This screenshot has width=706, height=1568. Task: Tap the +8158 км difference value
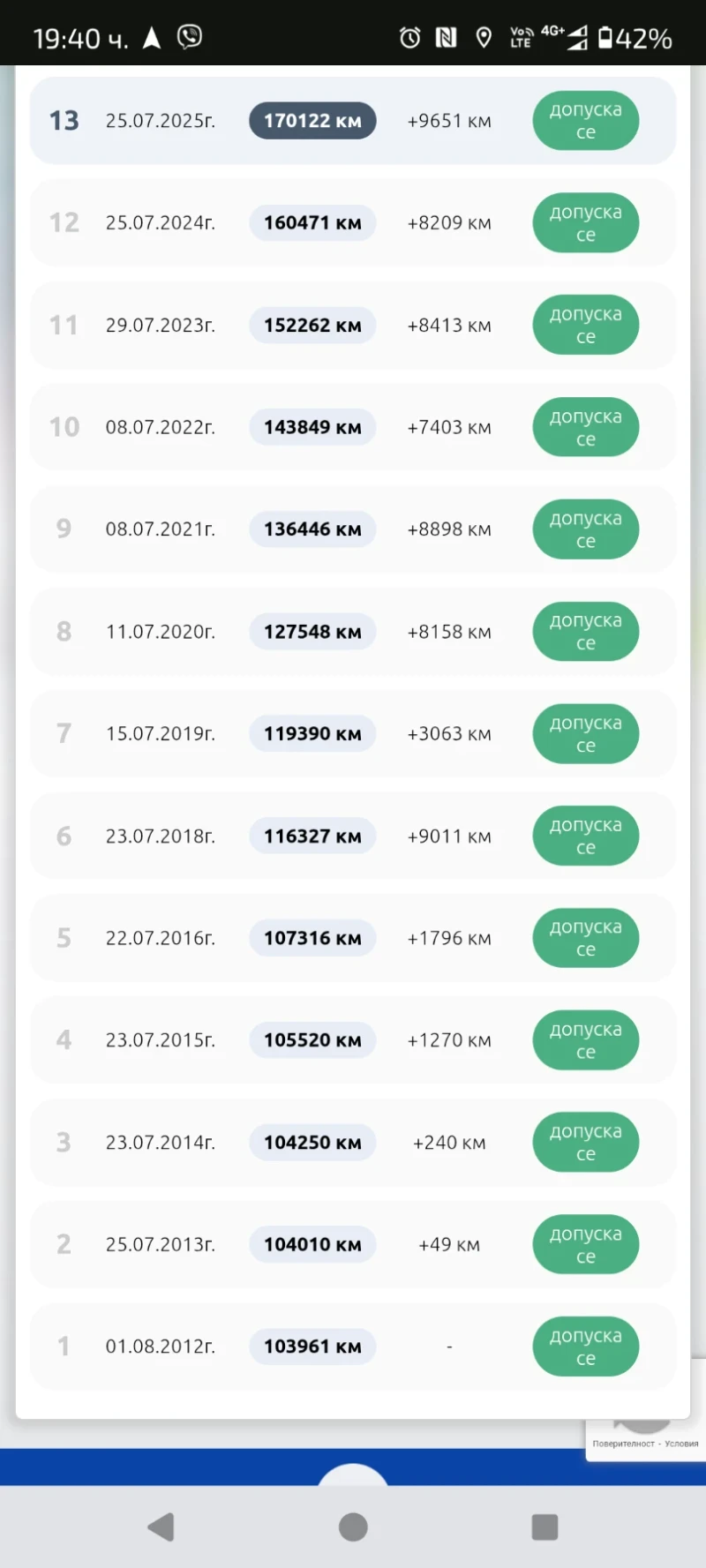pos(449,632)
